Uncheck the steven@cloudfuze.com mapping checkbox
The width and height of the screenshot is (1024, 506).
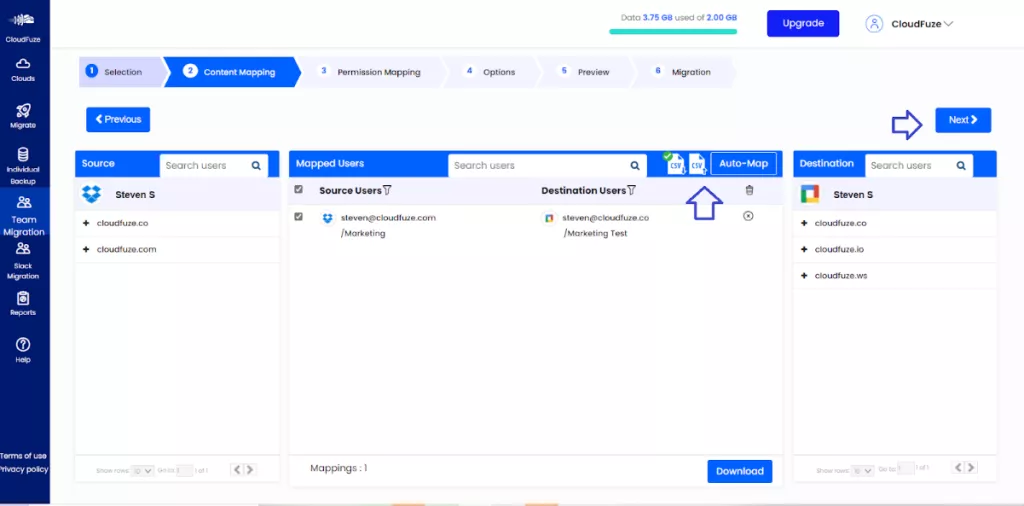point(298,216)
